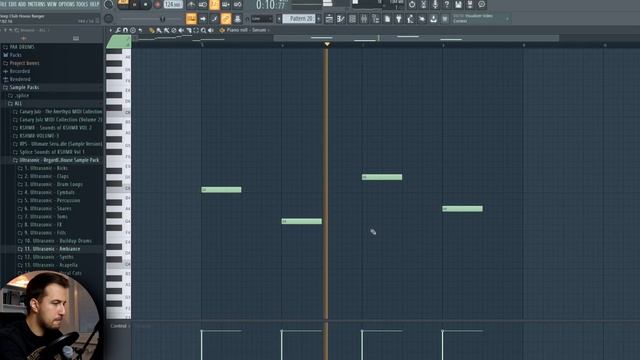
Task: Click the download content library icon
Action: (x=433, y=19)
